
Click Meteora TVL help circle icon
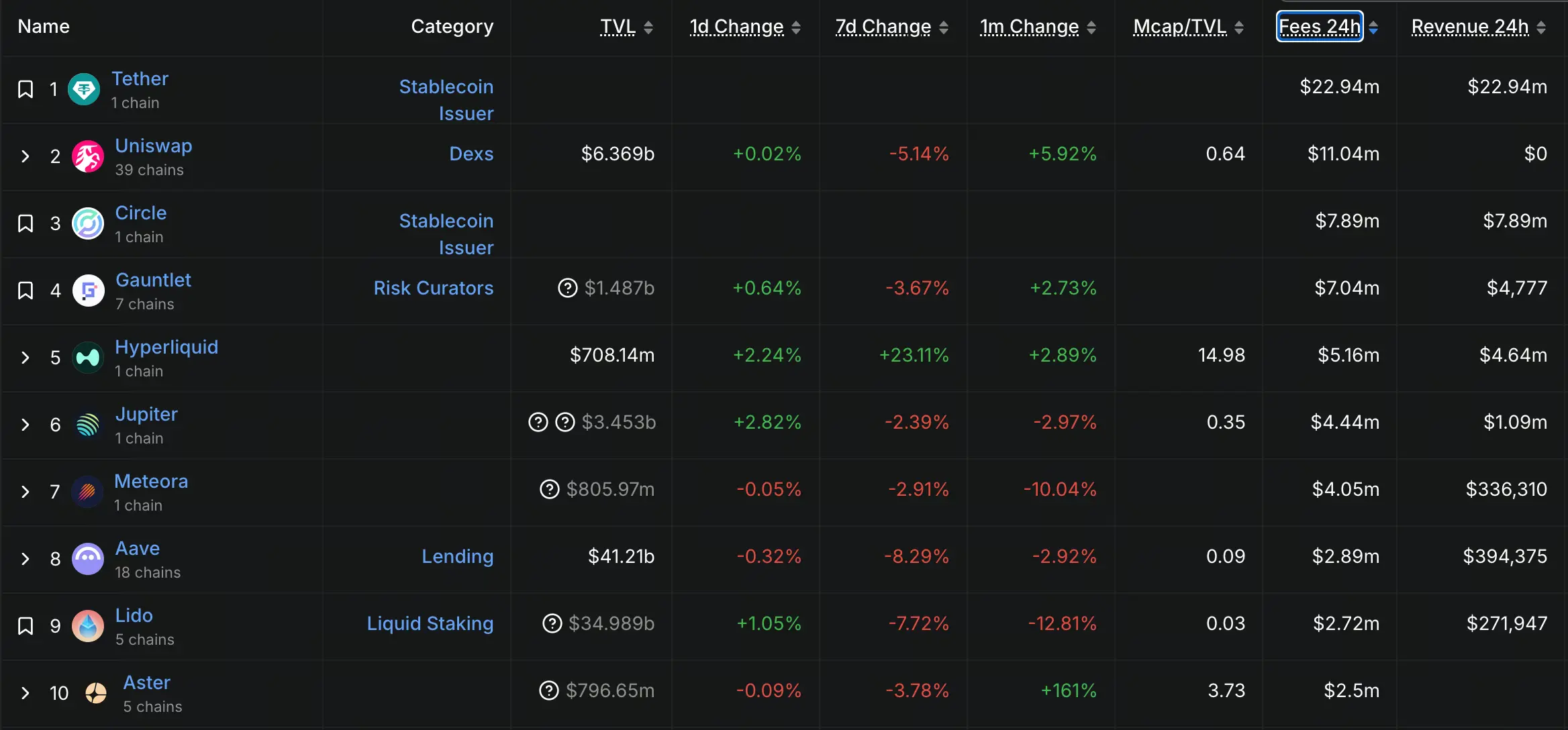click(x=550, y=489)
